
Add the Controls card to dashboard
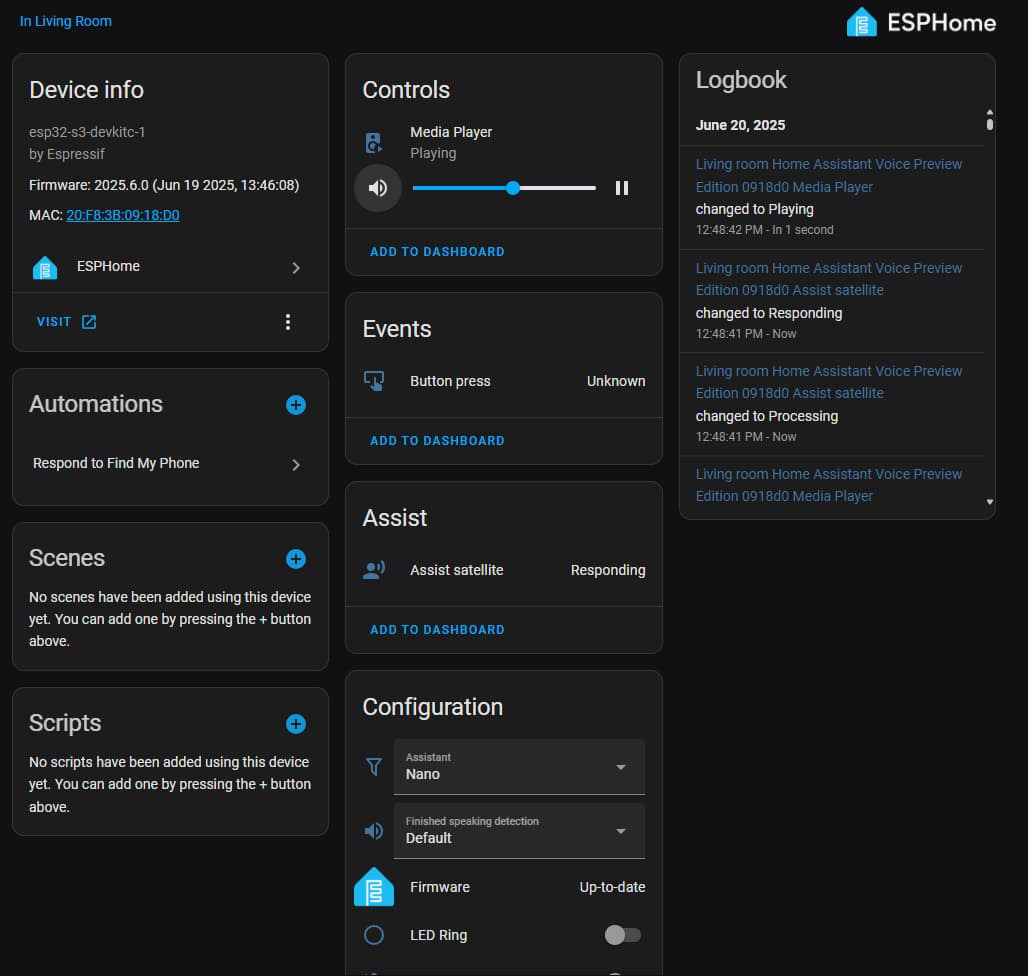(x=437, y=252)
